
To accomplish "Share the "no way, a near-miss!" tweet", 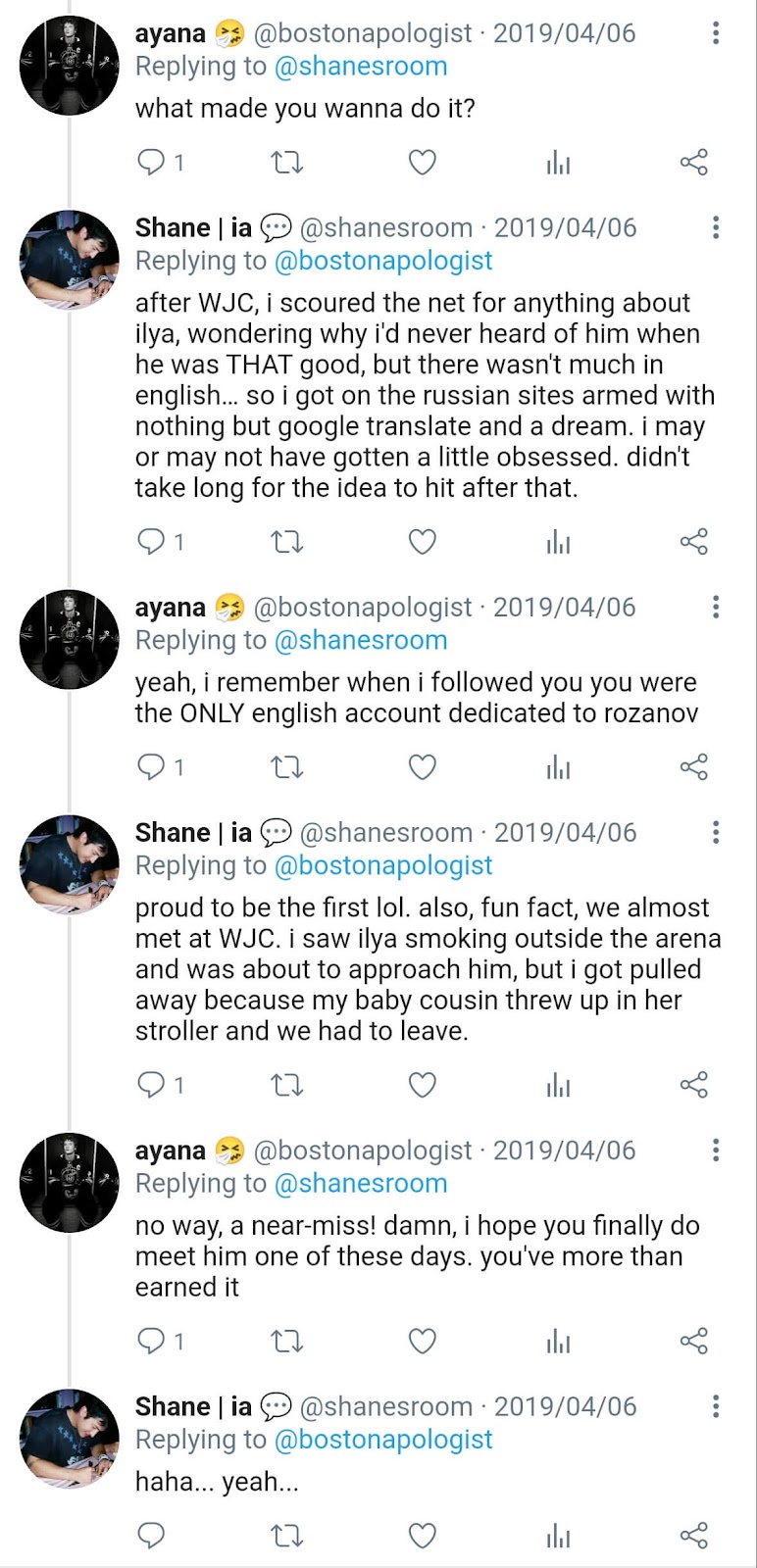I will click(x=693, y=1341).
